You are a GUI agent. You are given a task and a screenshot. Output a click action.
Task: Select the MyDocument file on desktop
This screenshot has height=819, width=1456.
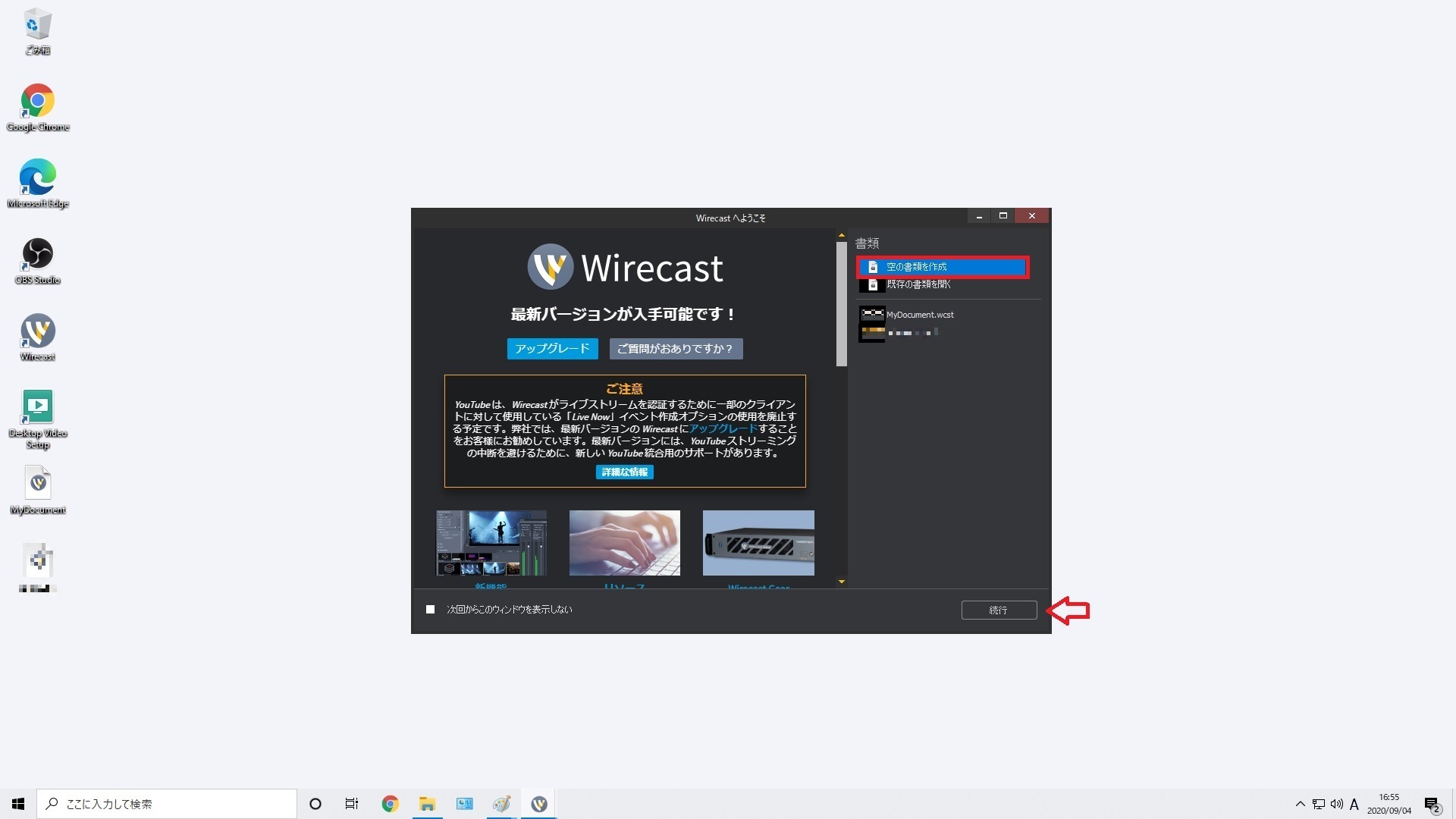coord(37,491)
